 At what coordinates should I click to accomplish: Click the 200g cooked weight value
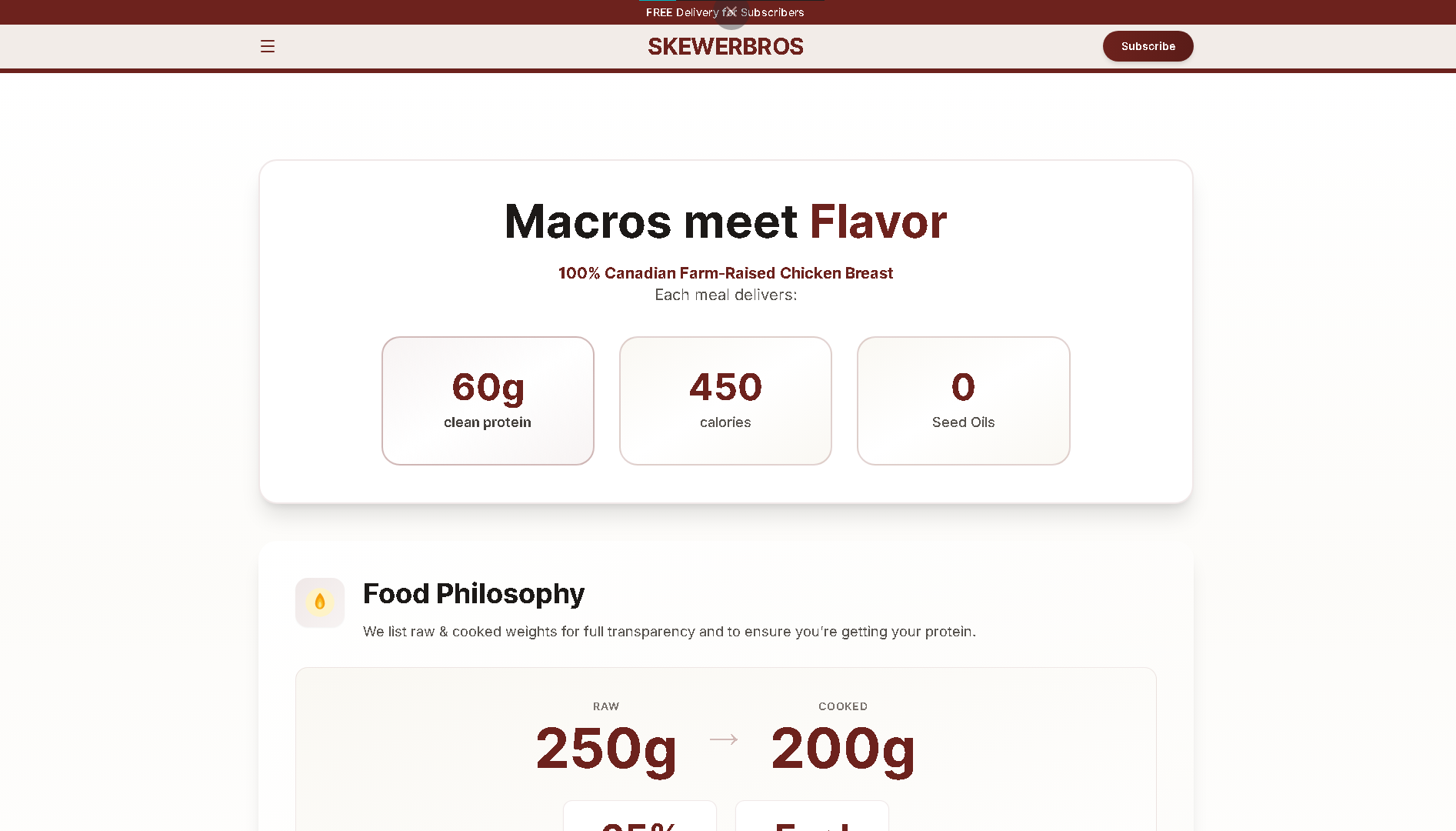pos(843,748)
